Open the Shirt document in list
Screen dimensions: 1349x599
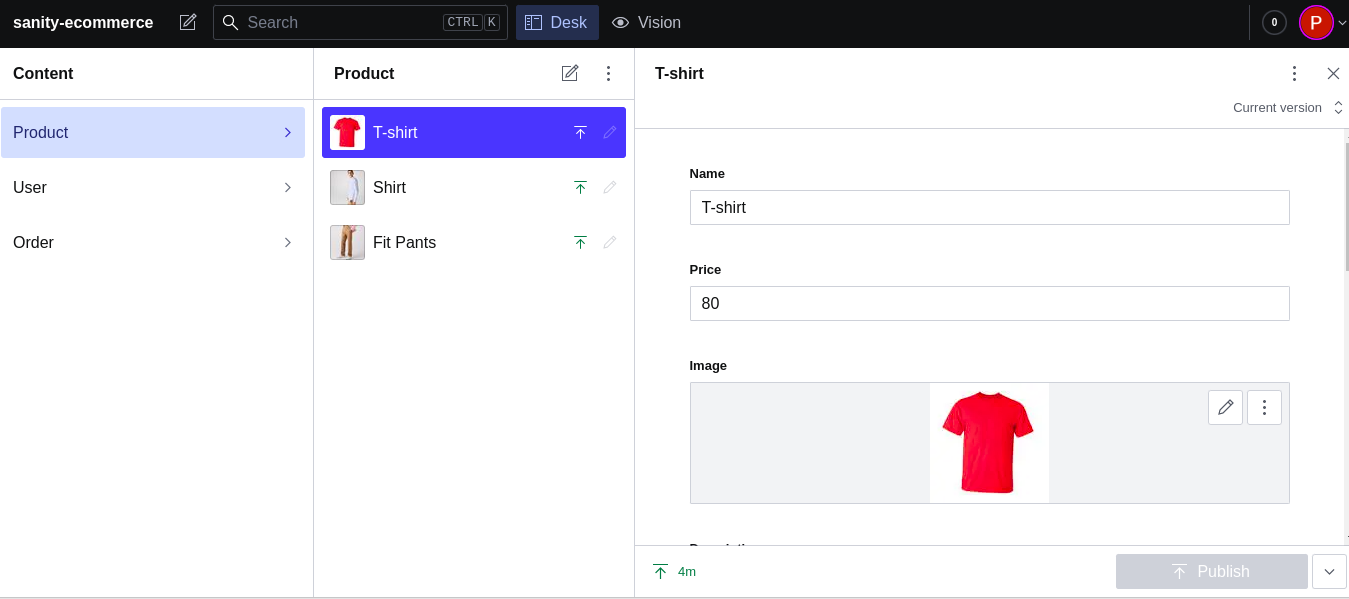coord(474,187)
